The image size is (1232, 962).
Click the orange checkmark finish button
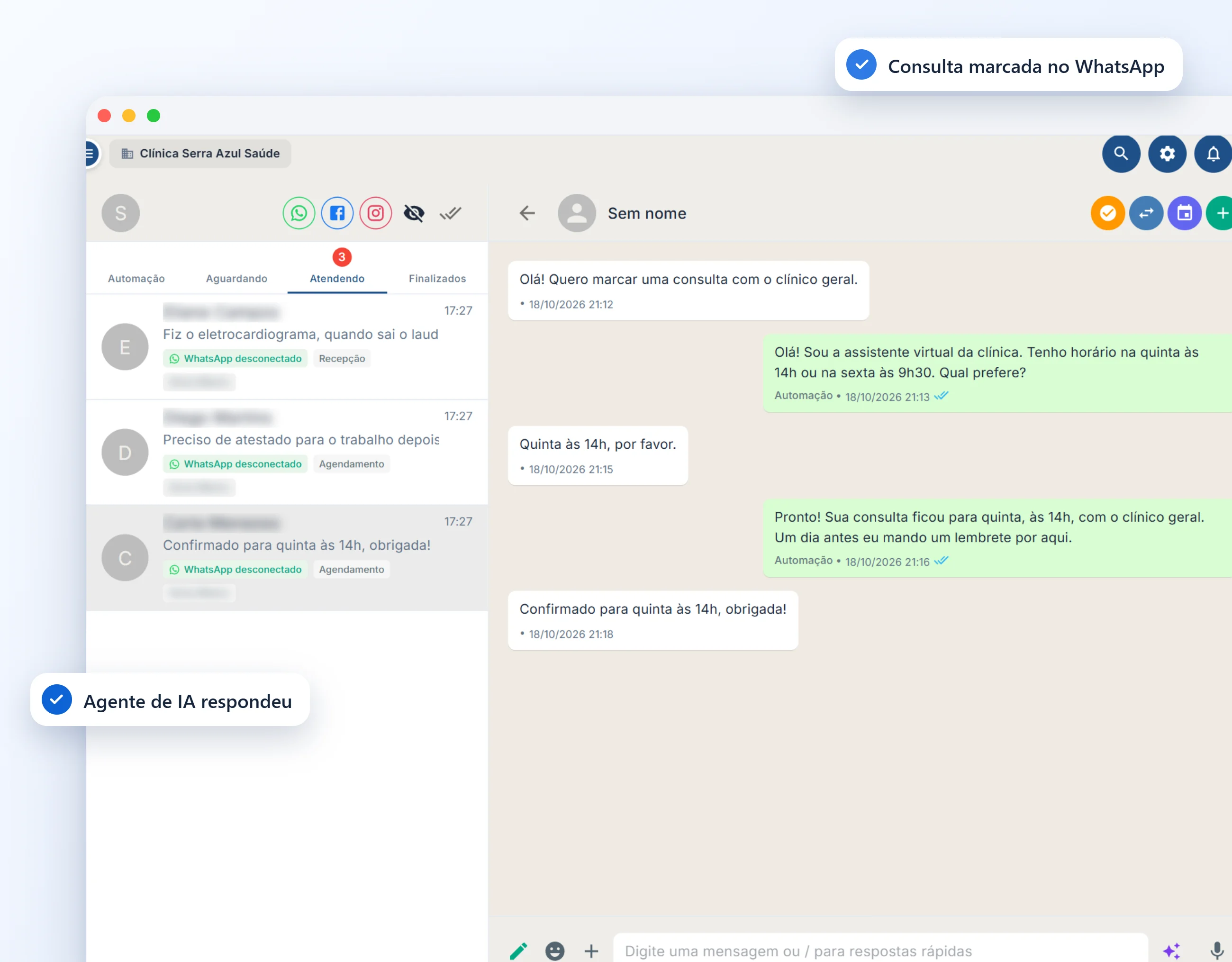tap(1107, 213)
